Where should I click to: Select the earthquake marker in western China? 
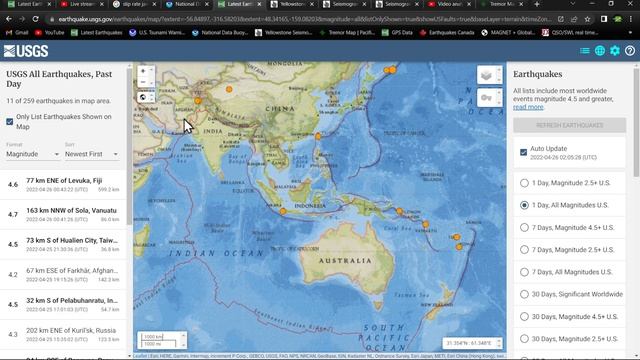(x=229, y=89)
